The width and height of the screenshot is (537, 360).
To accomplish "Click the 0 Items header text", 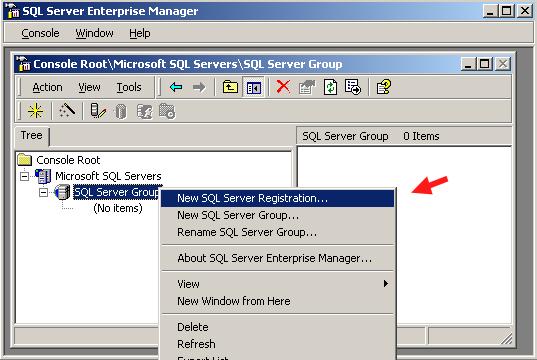I will click(421, 136).
